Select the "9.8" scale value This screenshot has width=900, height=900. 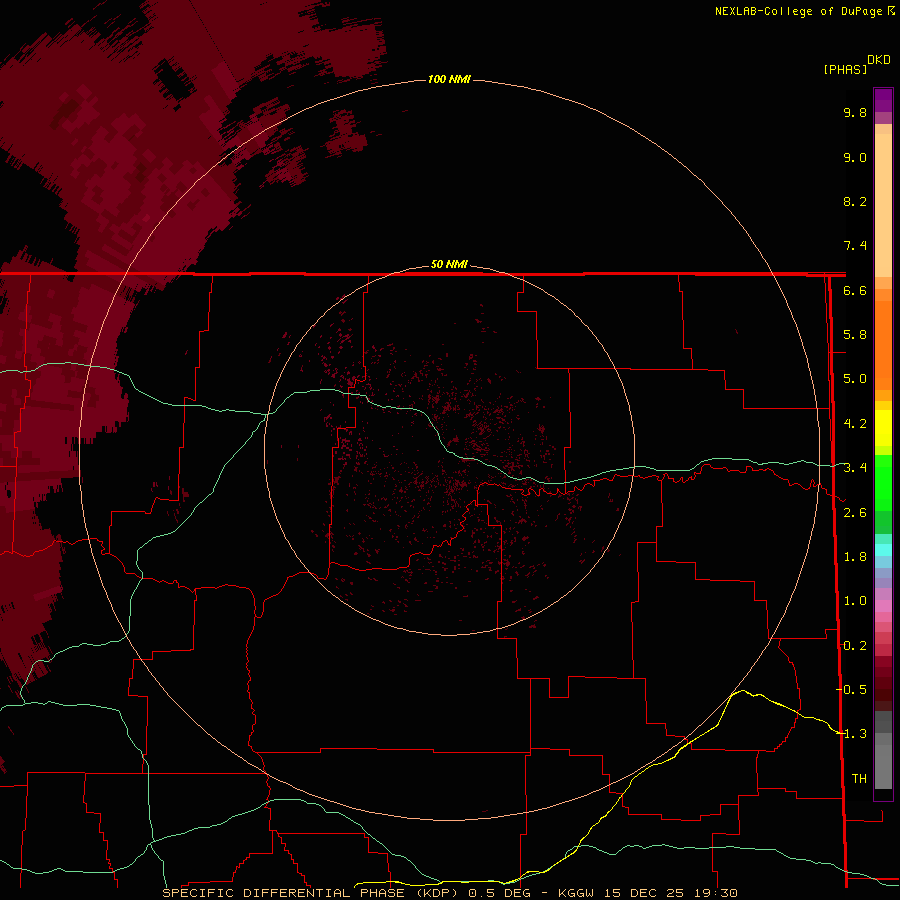(855, 112)
